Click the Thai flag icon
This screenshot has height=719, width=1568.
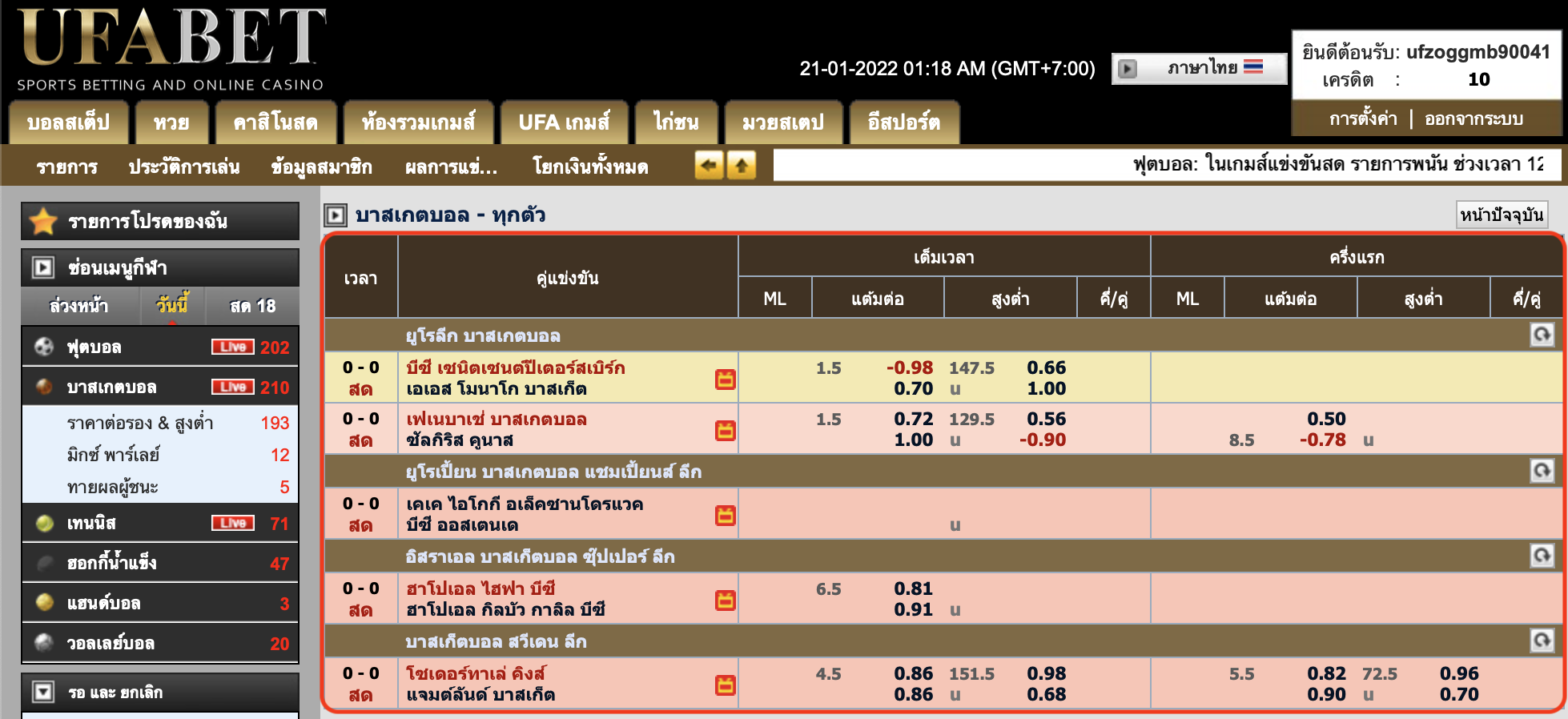coord(1253,67)
